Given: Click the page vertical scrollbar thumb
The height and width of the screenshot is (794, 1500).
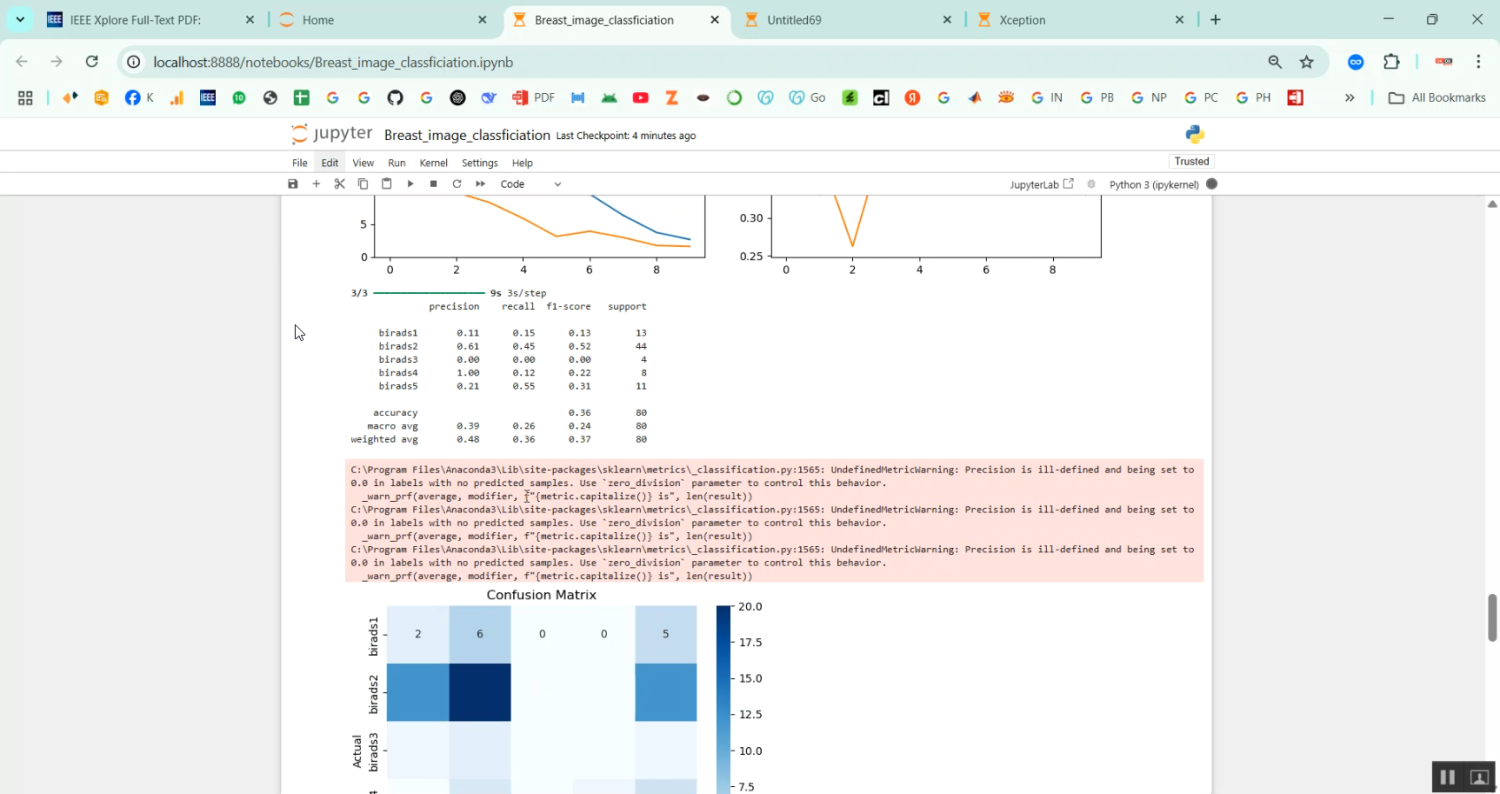Looking at the screenshot, I should click(1492, 617).
